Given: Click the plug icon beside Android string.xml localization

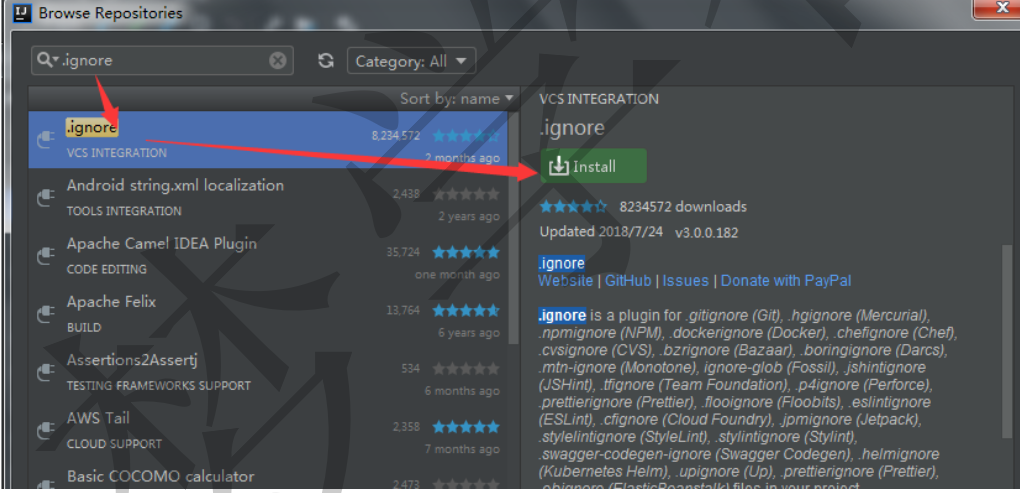Looking at the screenshot, I should (45, 198).
